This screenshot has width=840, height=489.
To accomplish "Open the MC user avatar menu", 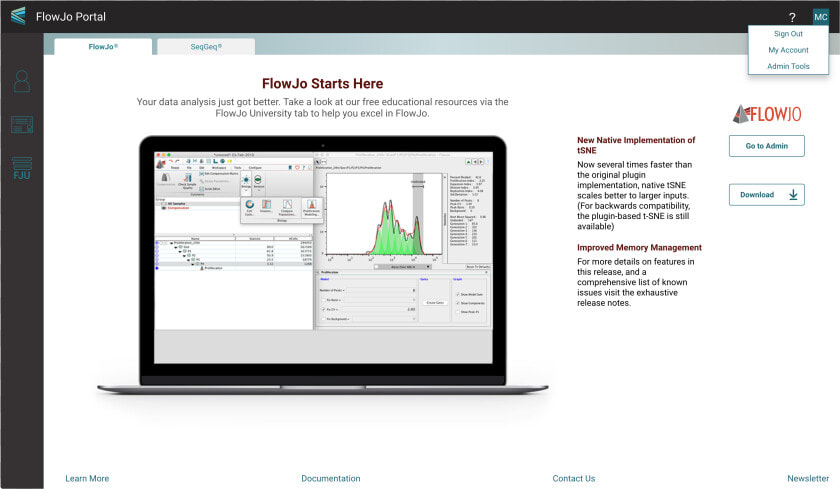I will [x=820, y=17].
